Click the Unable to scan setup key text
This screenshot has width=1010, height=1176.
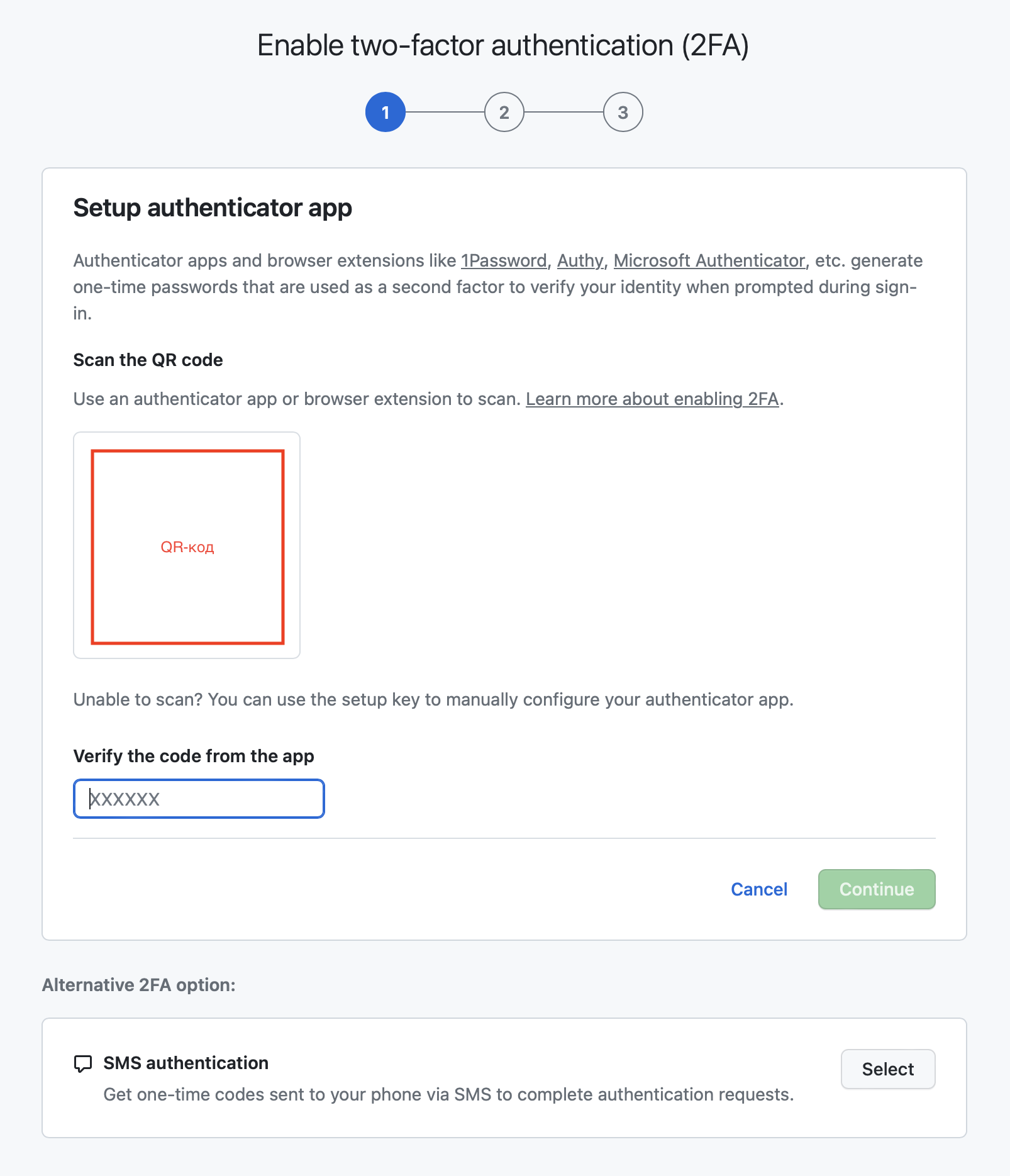pos(433,699)
